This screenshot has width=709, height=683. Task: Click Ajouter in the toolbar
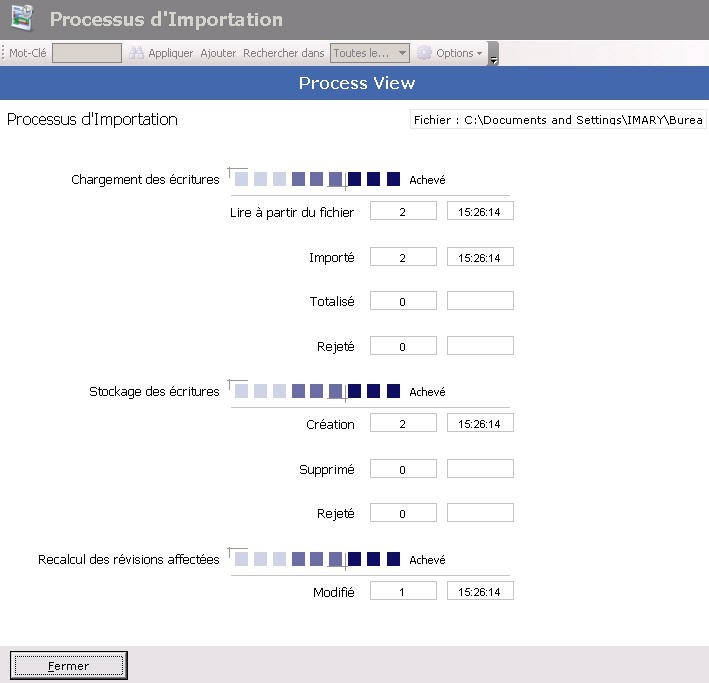click(218, 53)
